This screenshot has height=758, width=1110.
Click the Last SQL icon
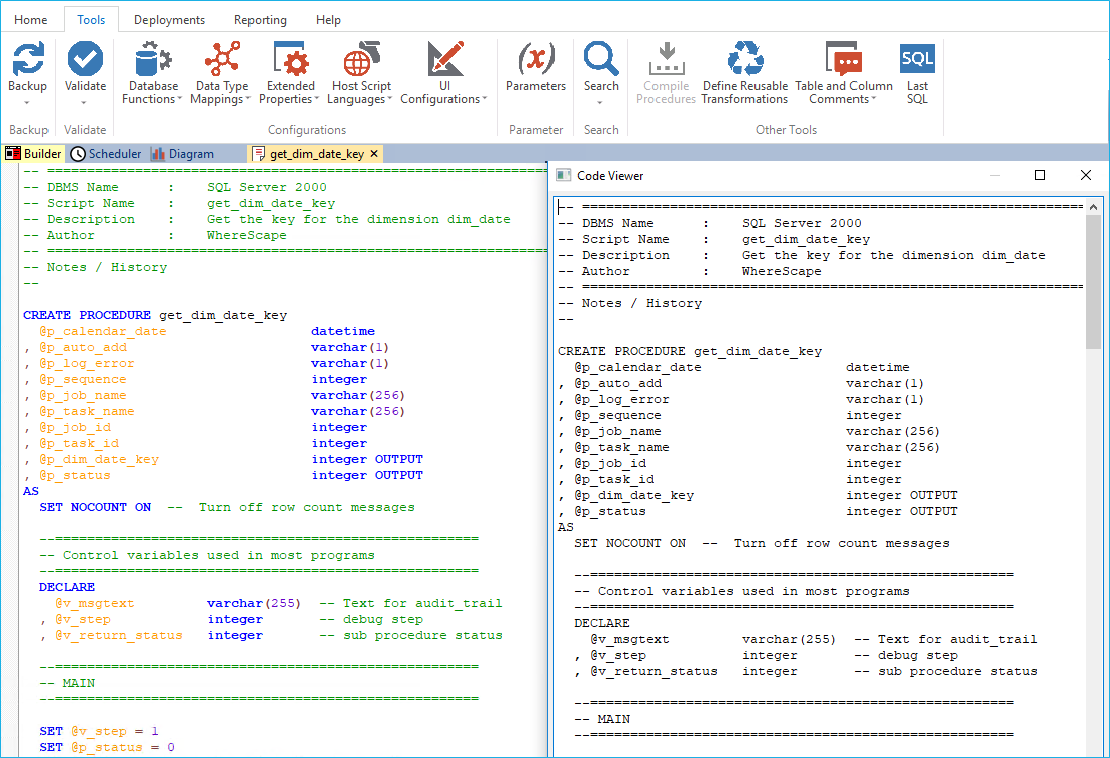pos(917,60)
